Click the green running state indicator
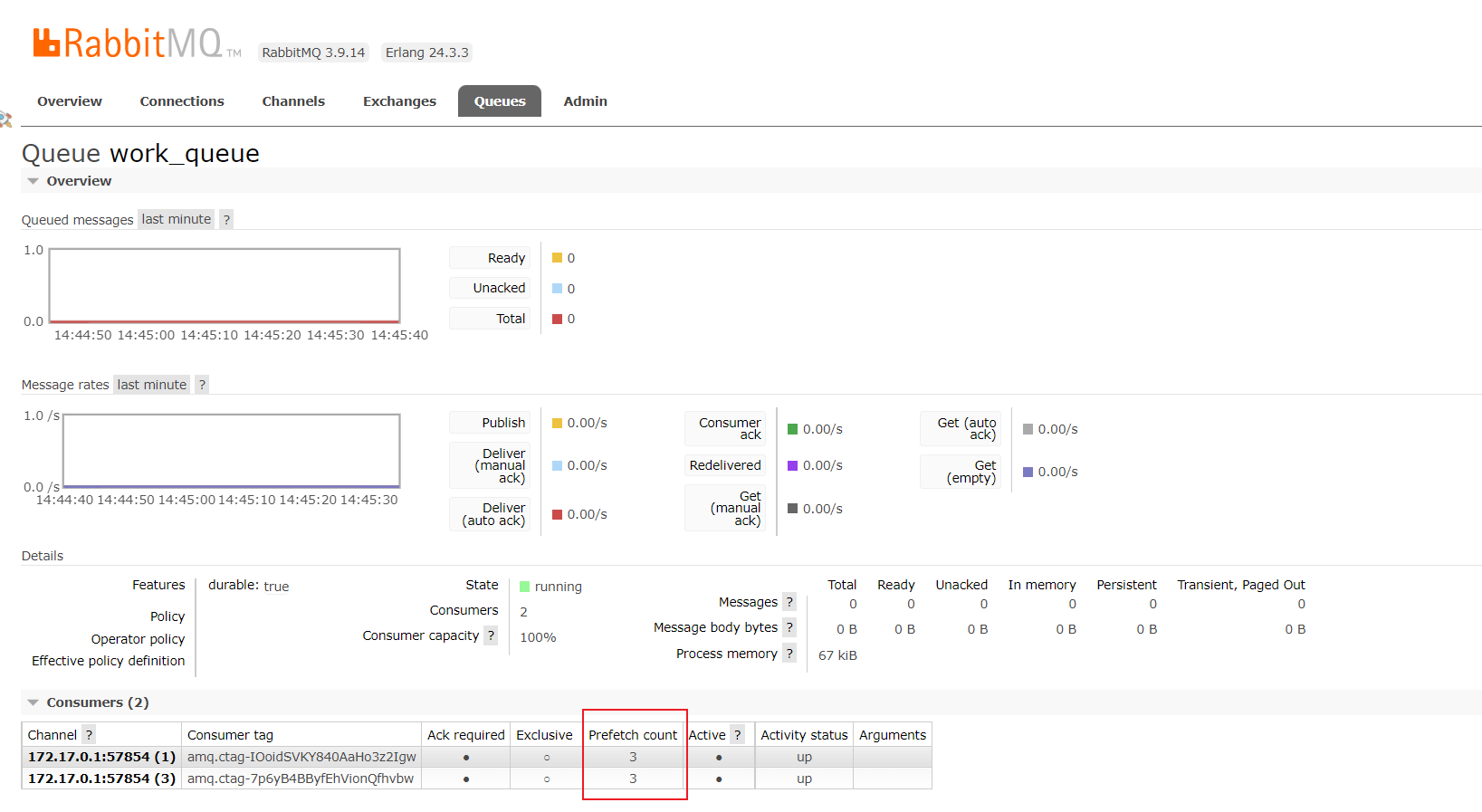1482x812 pixels. pyautogui.click(x=524, y=587)
